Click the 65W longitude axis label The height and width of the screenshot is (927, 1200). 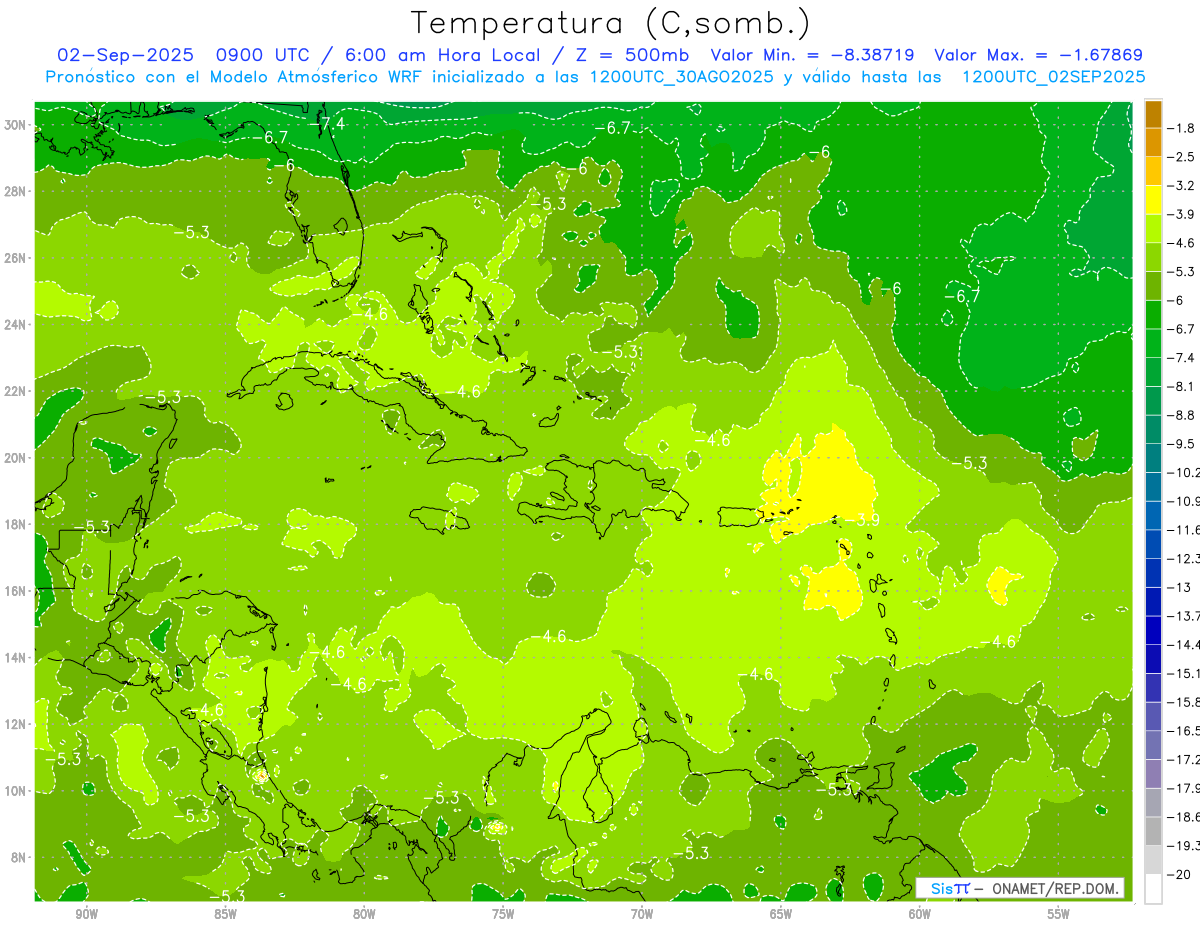click(x=781, y=914)
